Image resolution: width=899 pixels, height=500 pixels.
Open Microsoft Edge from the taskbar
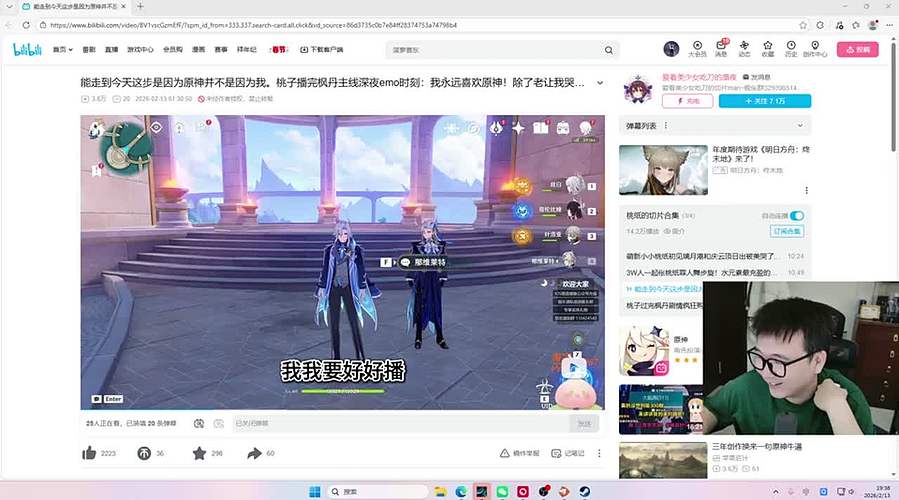click(461, 491)
